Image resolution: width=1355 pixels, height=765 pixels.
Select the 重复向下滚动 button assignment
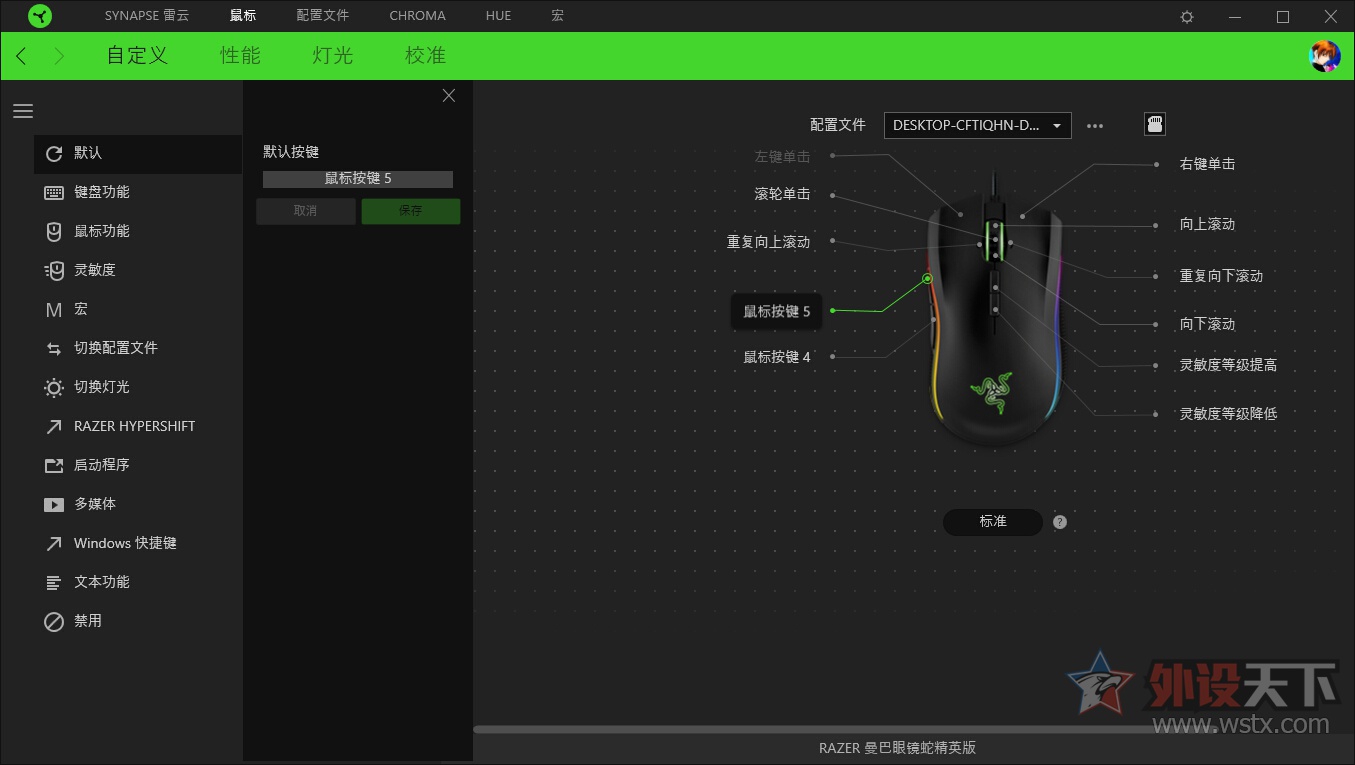1222,276
